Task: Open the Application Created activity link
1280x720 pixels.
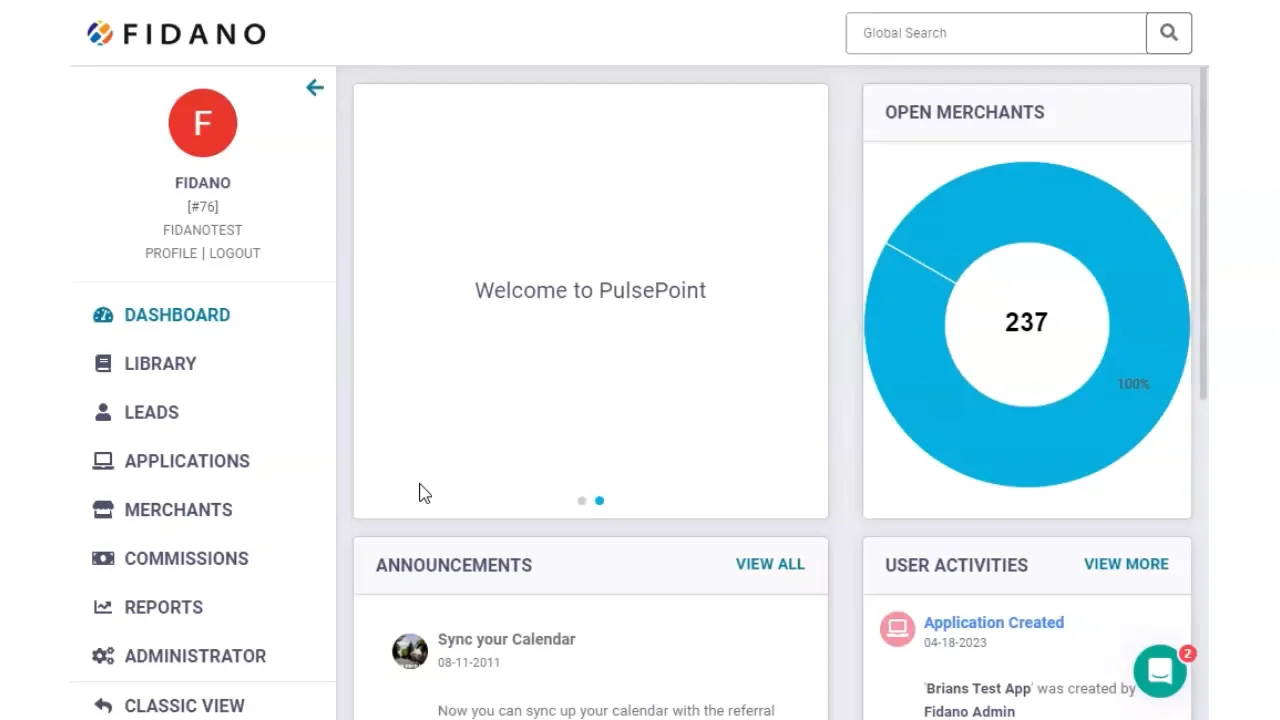Action: pyautogui.click(x=994, y=622)
